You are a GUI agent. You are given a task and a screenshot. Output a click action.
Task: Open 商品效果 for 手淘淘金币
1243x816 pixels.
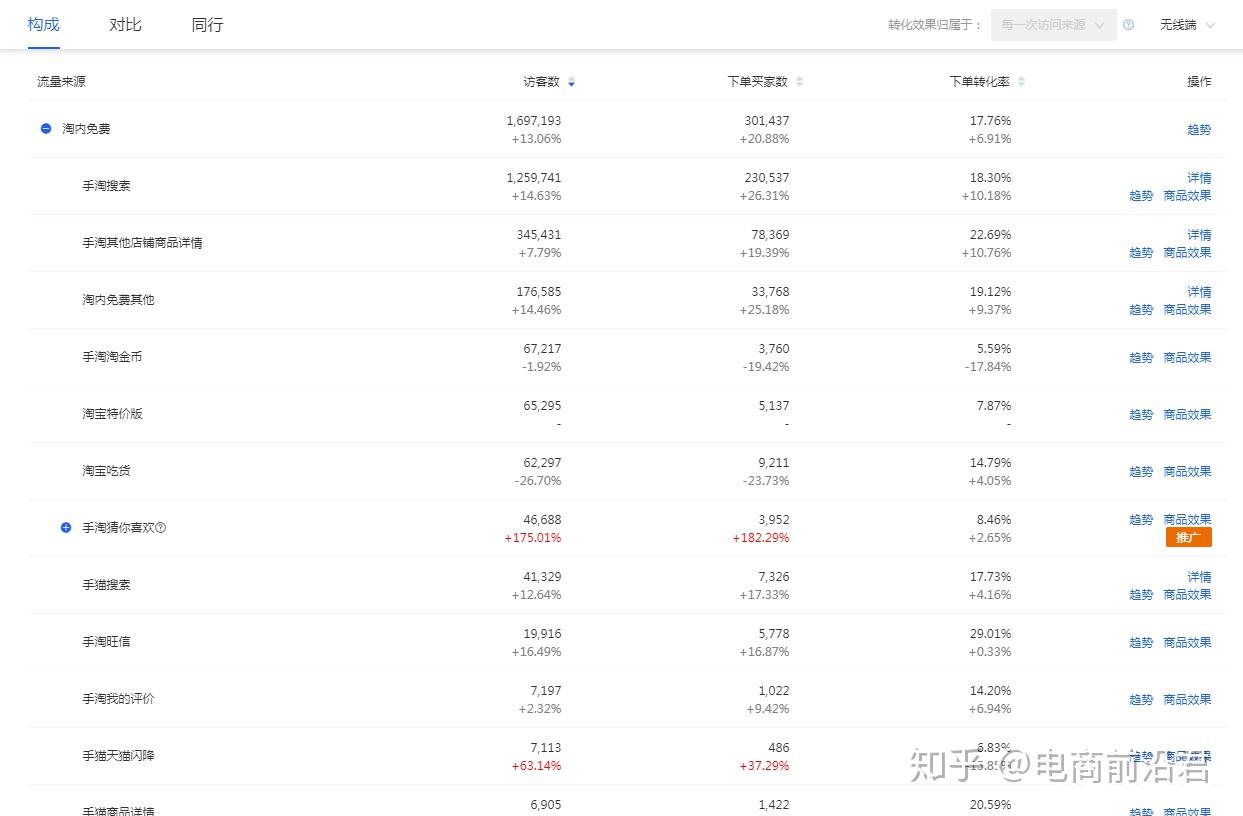1187,358
